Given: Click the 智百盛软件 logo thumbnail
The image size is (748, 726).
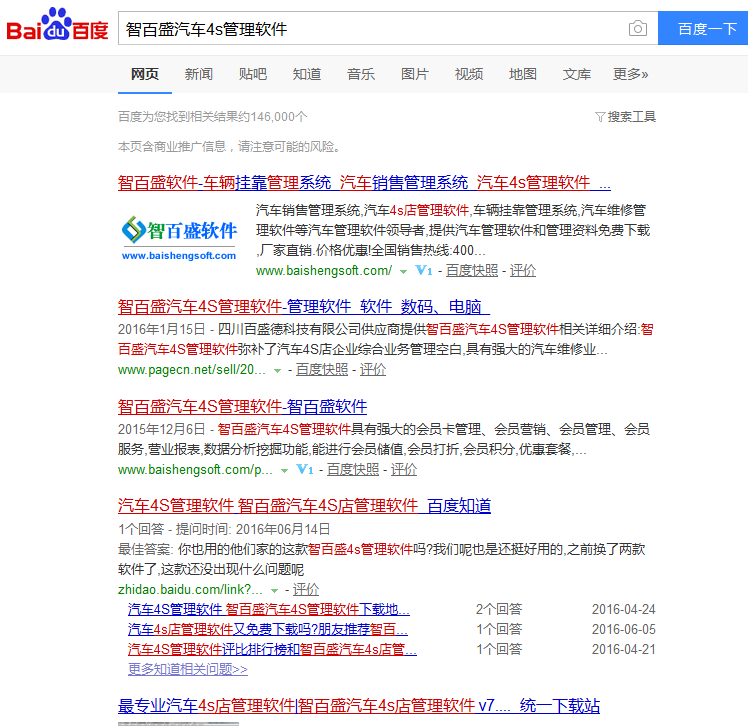Looking at the screenshot, I should click(179, 238).
